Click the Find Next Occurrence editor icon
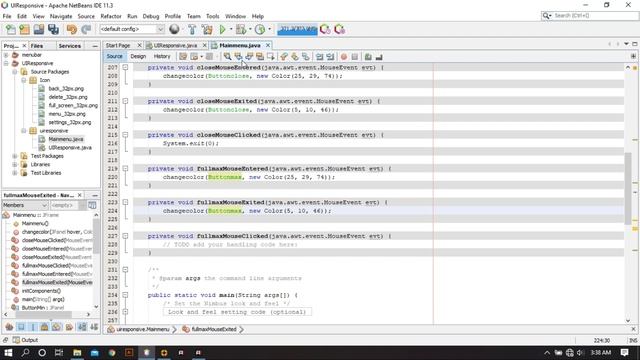 (249, 57)
